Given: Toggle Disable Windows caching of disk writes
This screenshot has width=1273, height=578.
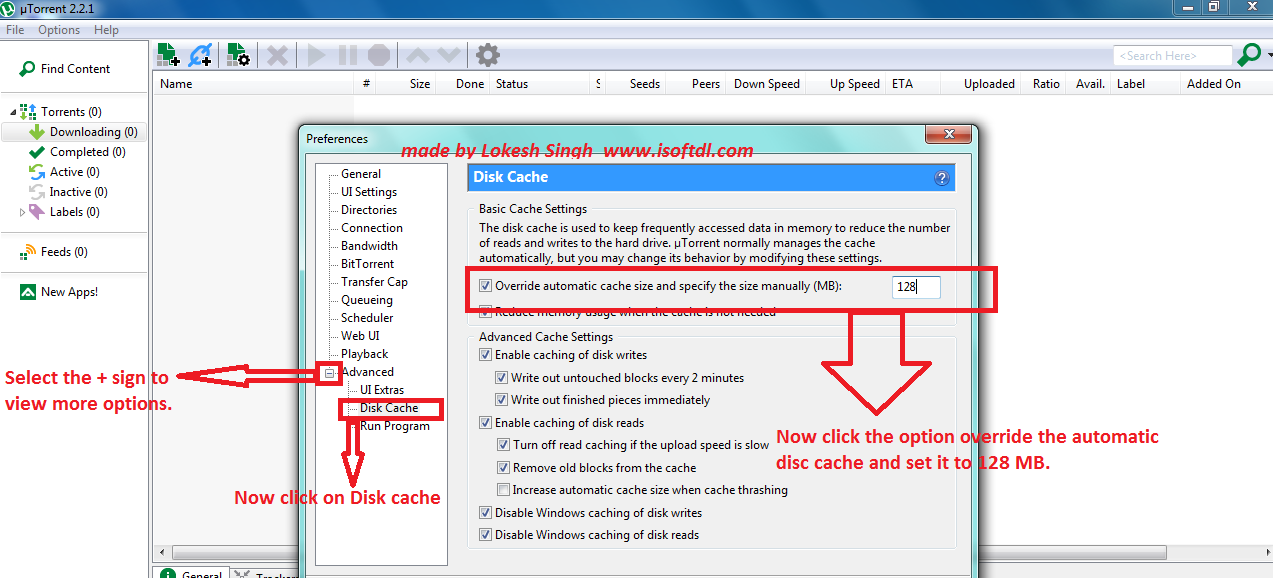Looking at the screenshot, I should point(486,513).
